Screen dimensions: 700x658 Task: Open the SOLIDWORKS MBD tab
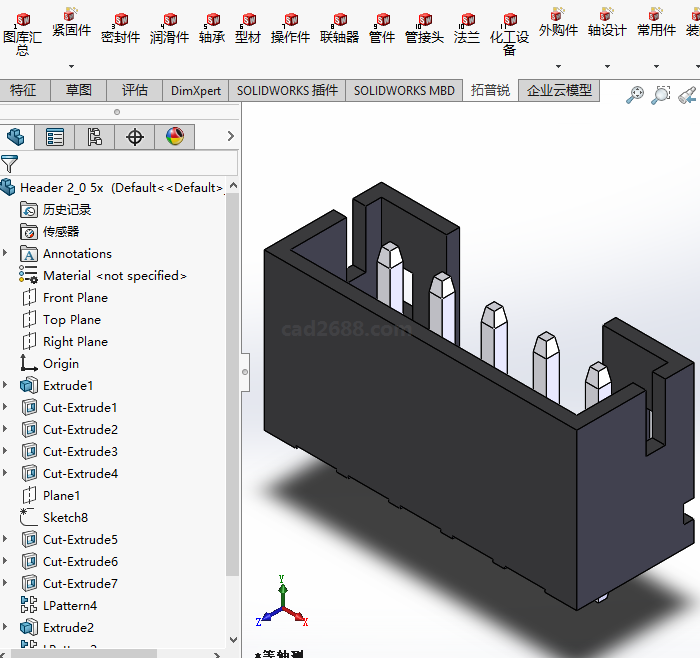(x=404, y=90)
